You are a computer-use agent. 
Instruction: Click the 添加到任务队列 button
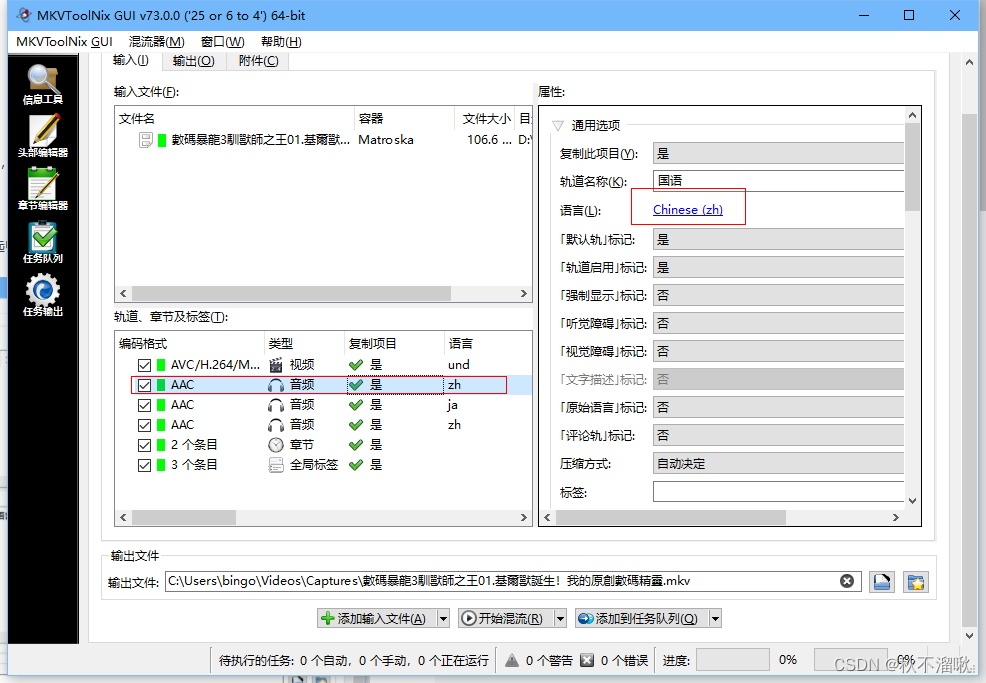click(x=641, y=619)
